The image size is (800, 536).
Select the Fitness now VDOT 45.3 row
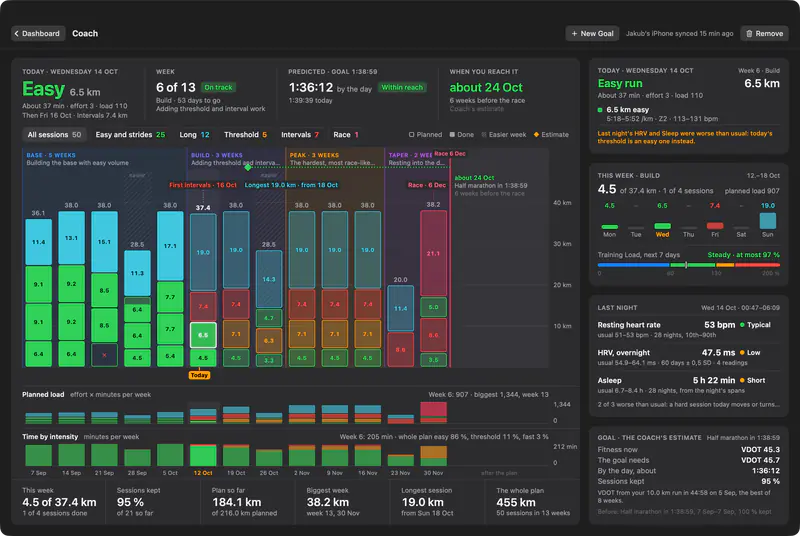688,450
